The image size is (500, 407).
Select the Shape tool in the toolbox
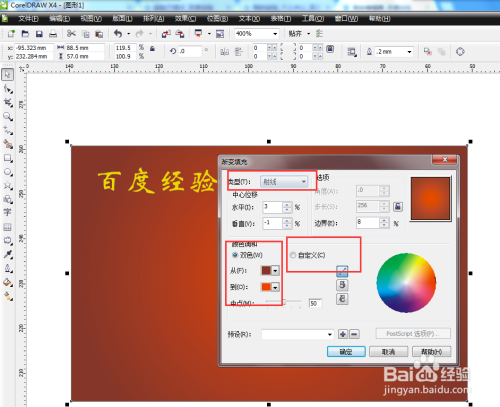[x=8, y=89]
